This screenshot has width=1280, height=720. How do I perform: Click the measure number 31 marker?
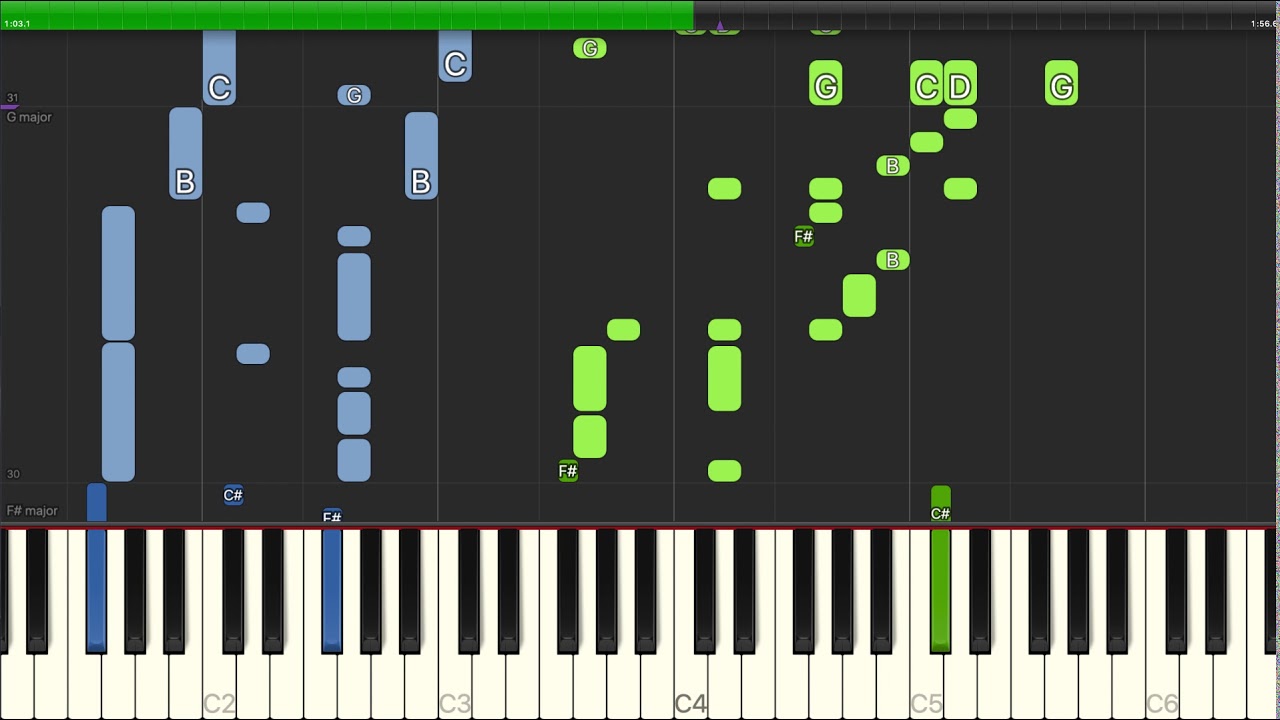pos(12,98)
